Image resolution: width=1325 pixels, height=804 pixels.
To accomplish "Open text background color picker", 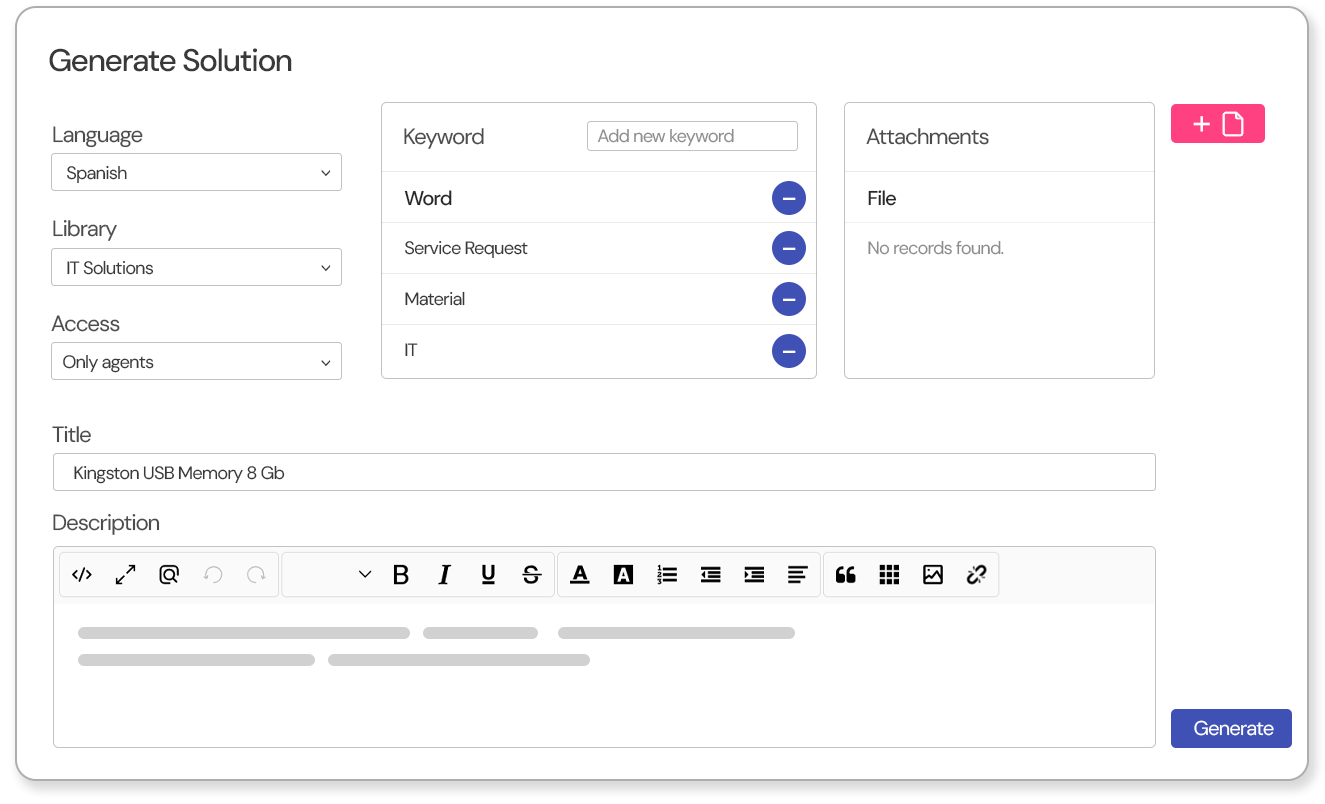I will [623, 575].
